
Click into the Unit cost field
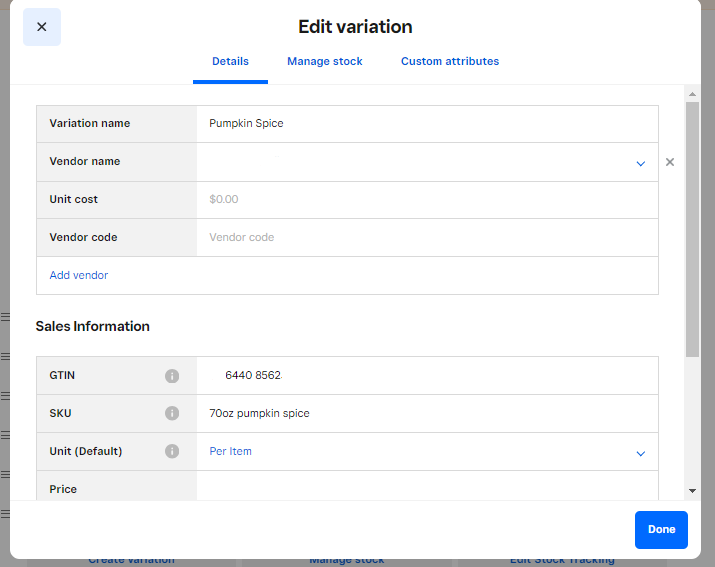point(427,200)
